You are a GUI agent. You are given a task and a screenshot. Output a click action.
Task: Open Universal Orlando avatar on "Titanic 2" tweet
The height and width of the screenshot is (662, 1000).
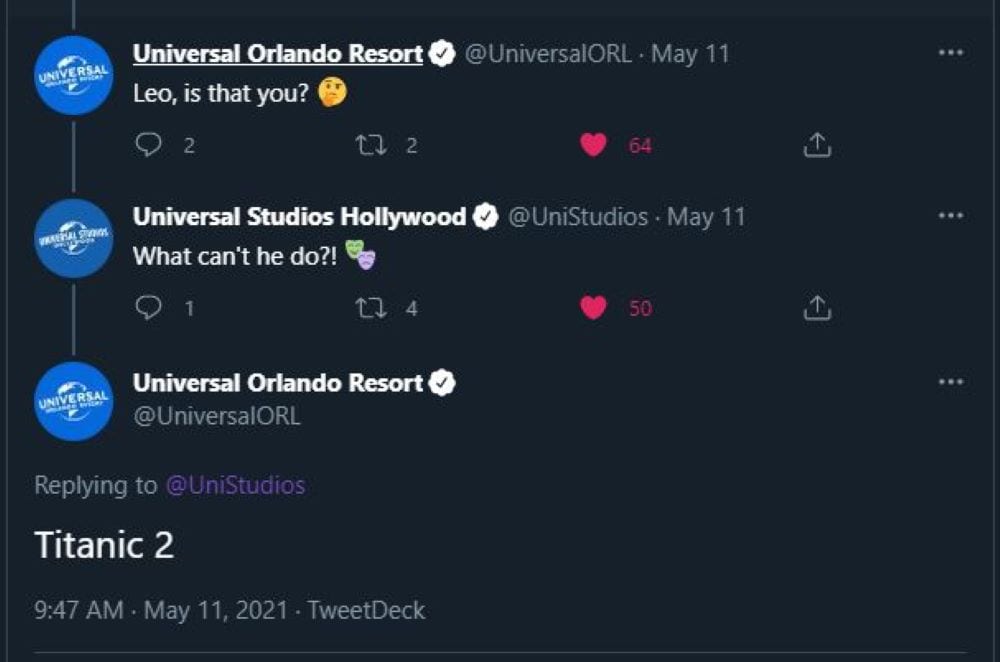pyautogui.click(x=73, y=401)
